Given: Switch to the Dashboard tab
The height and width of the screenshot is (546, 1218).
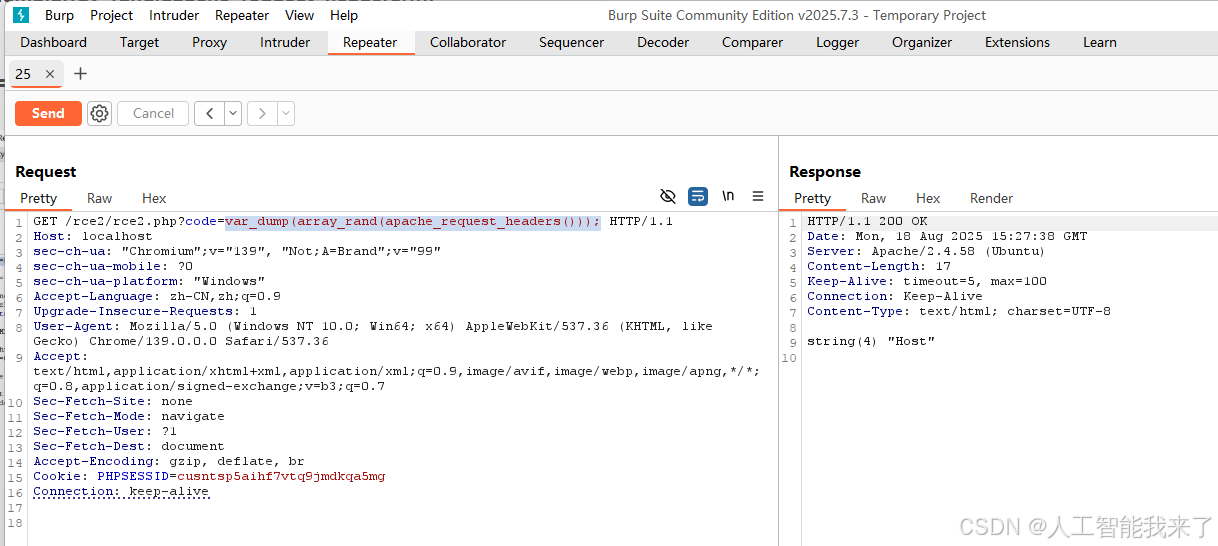Looking at the screenshot, I should (x=53, y=42).
